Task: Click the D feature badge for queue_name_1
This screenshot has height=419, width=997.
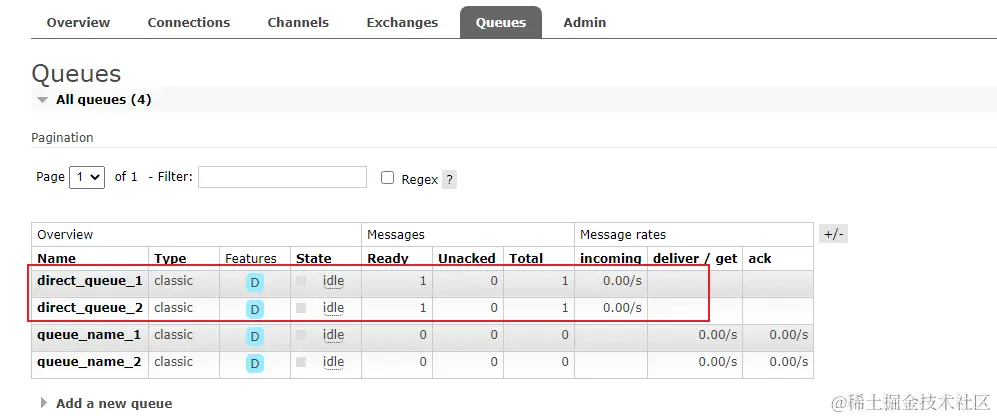Action: [x=255, y=336]
